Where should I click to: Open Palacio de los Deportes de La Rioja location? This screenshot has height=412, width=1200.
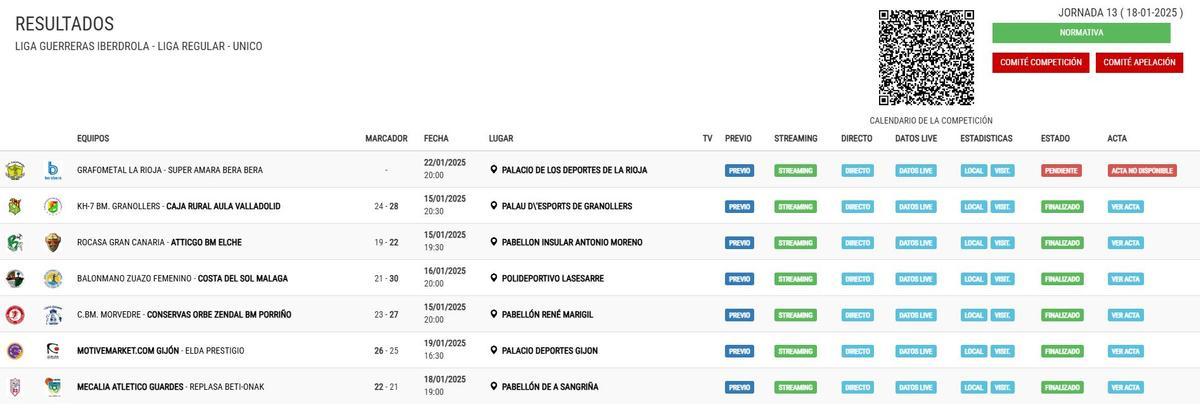(x=573, y=170)
